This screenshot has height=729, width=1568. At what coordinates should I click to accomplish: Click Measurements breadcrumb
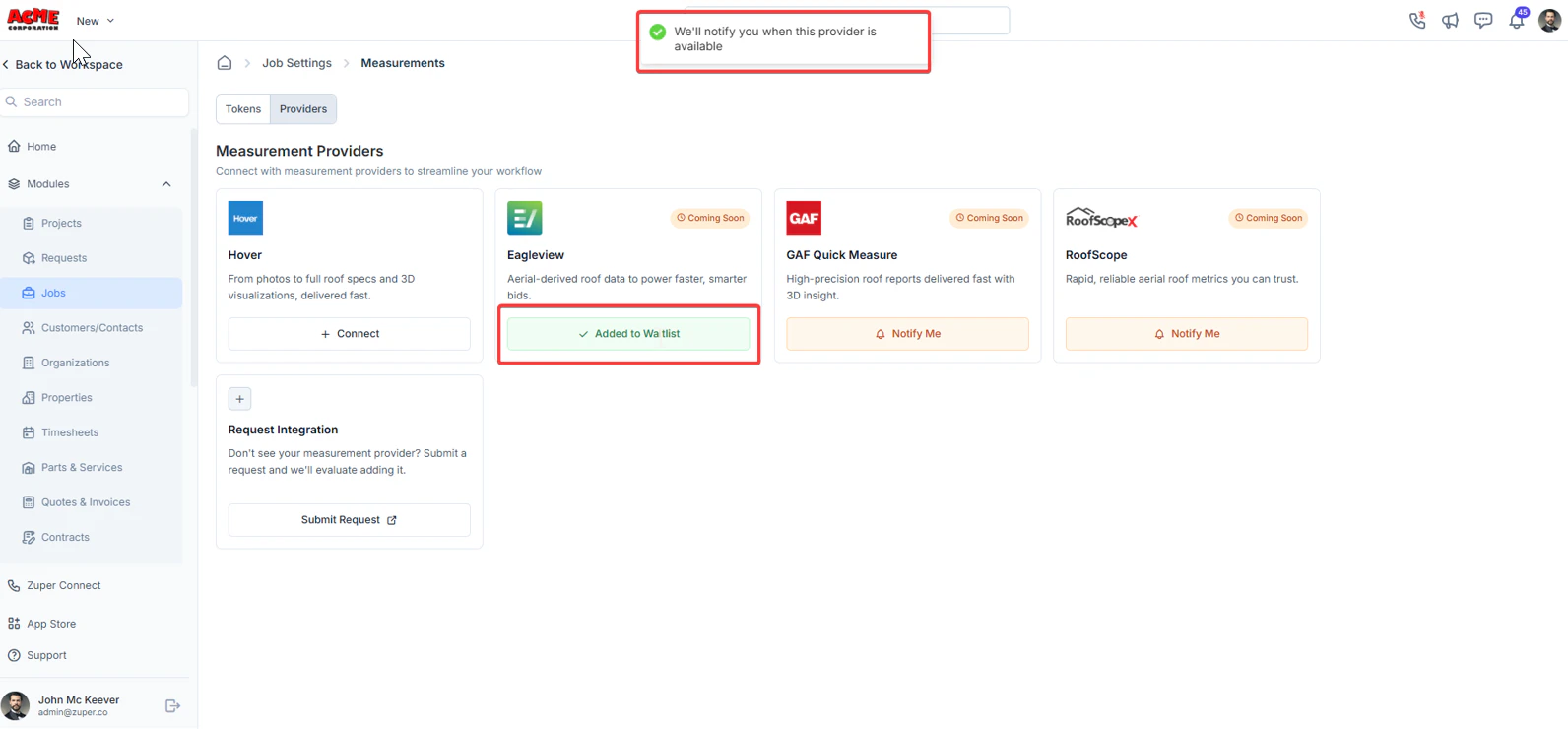403,63
